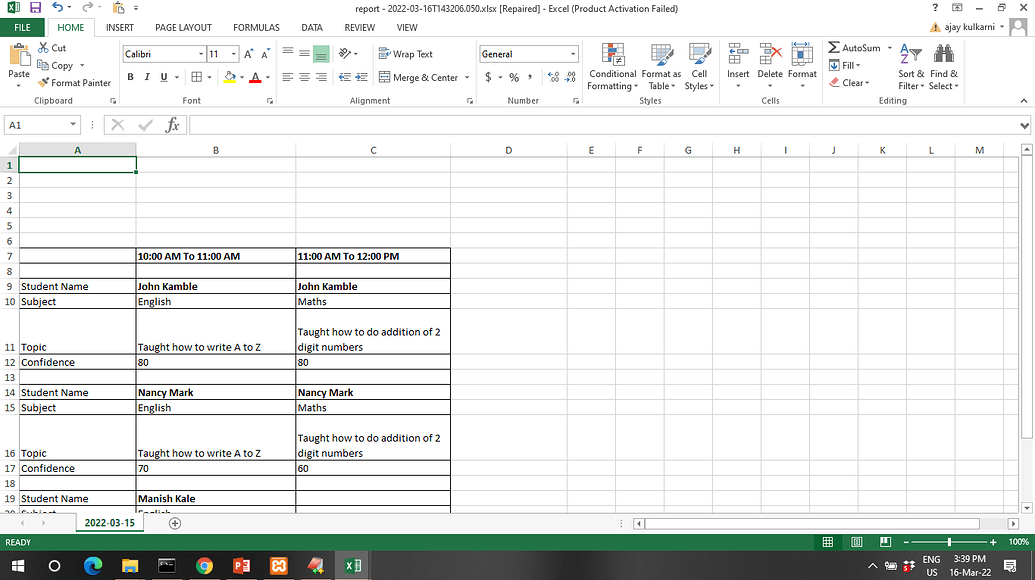Open Sort & Filter
The height and width of the screenshot is (580, 1035).
(x=910, y=67)
